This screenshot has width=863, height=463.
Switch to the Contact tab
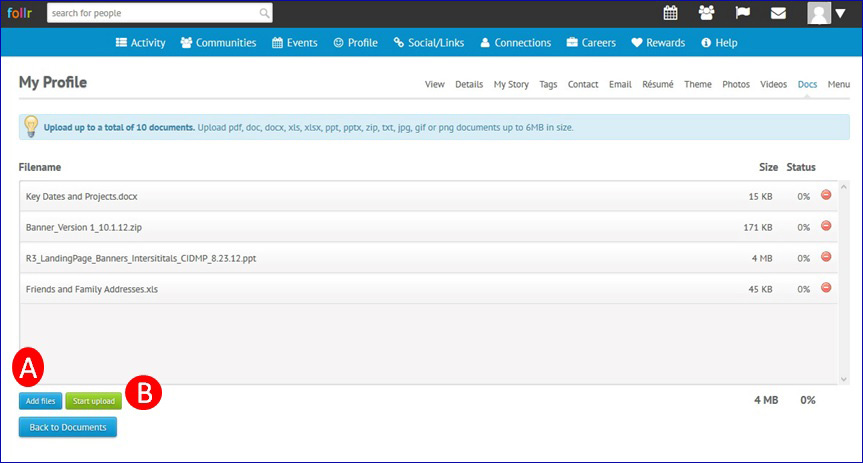(x=583, y=84)
